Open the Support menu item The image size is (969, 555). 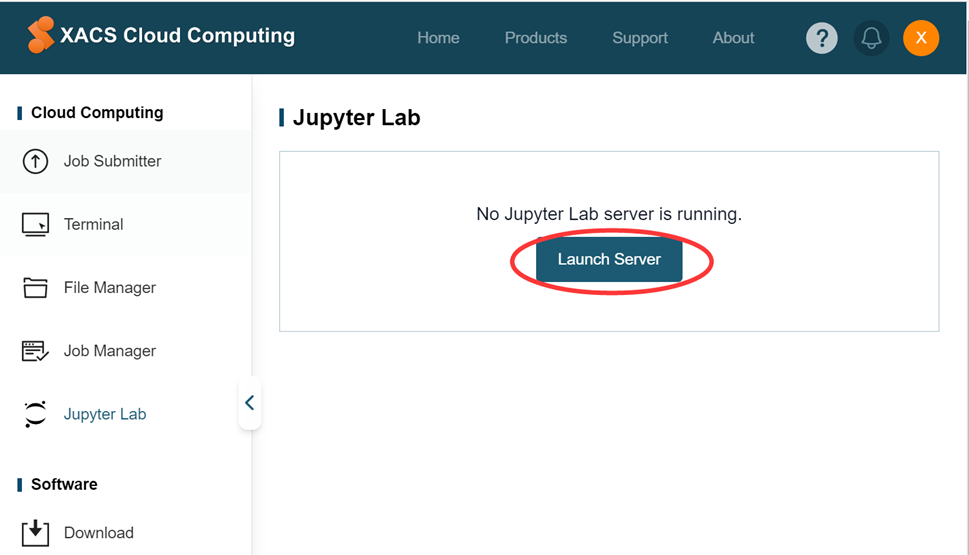[x=640, y=38]
